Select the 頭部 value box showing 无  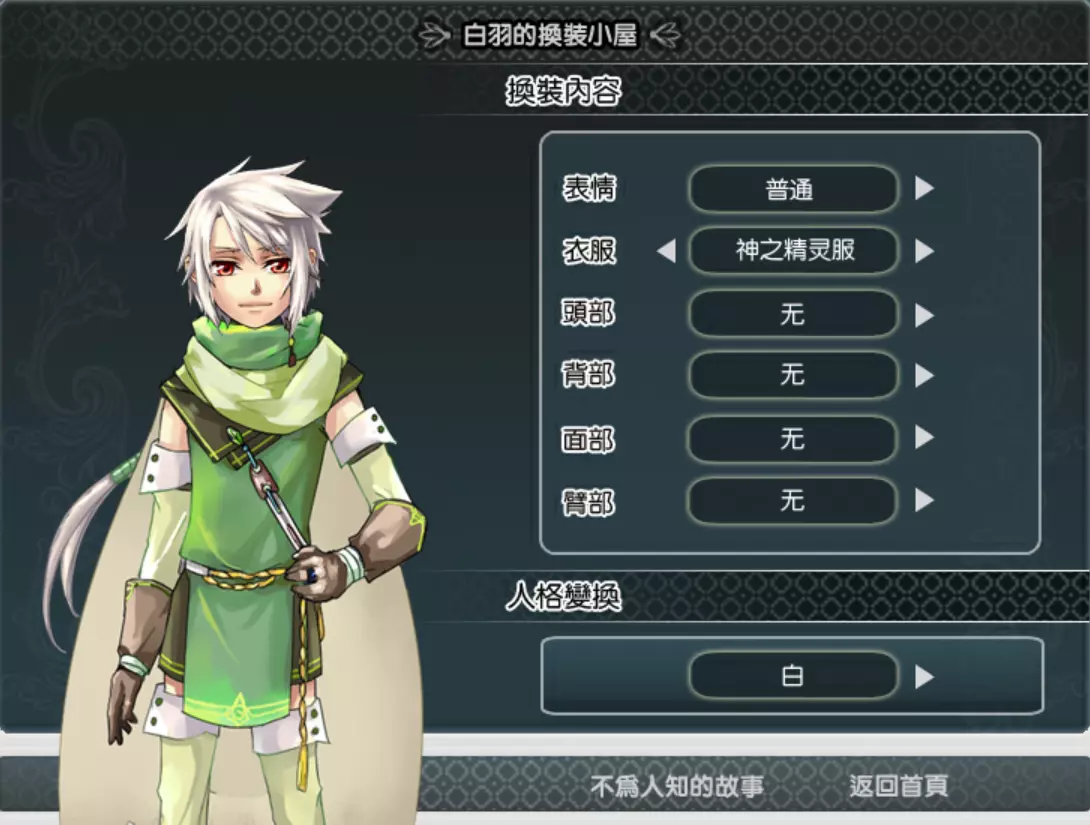coord(792,314)
